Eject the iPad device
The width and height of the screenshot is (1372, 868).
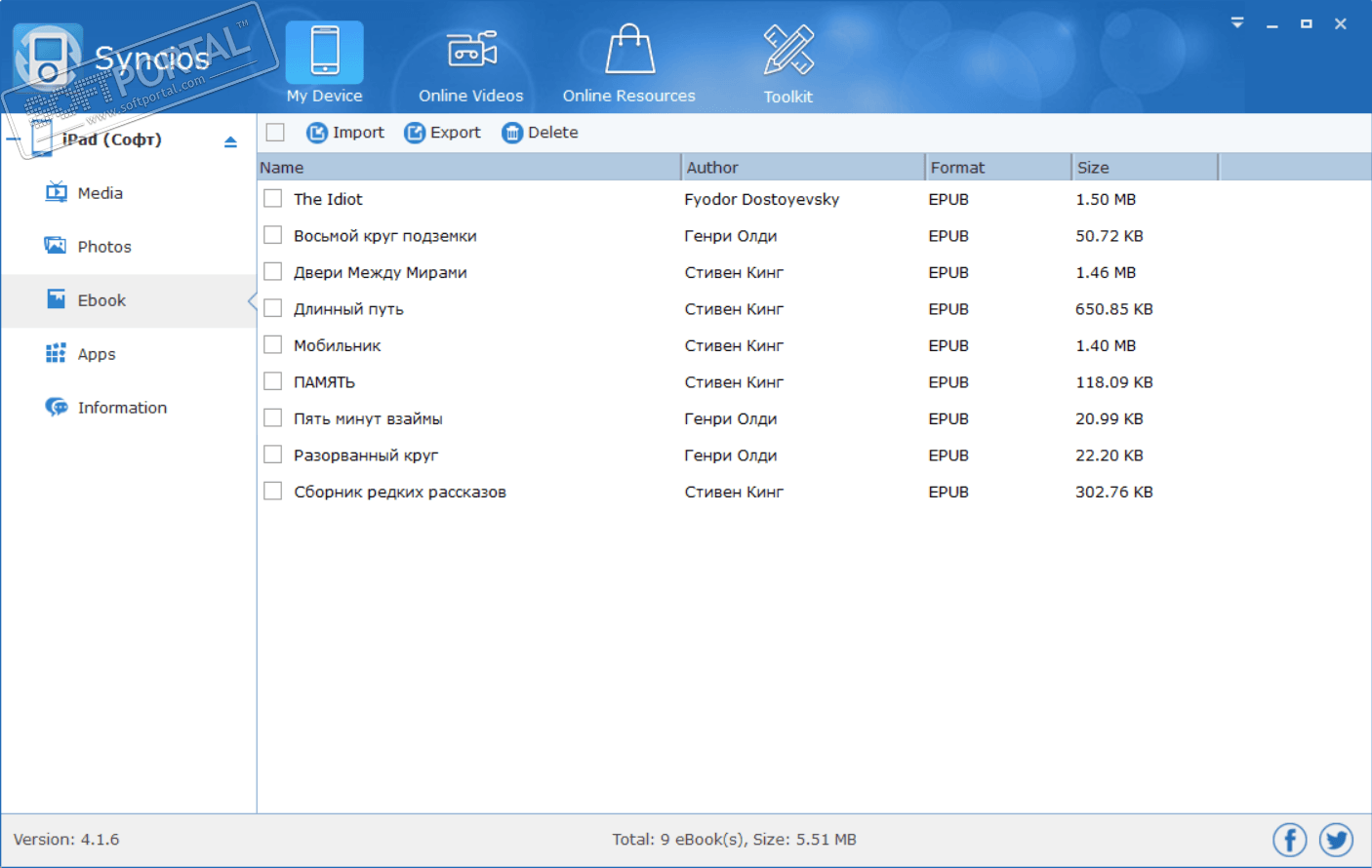pyautogui.click(x=230, y=142)
